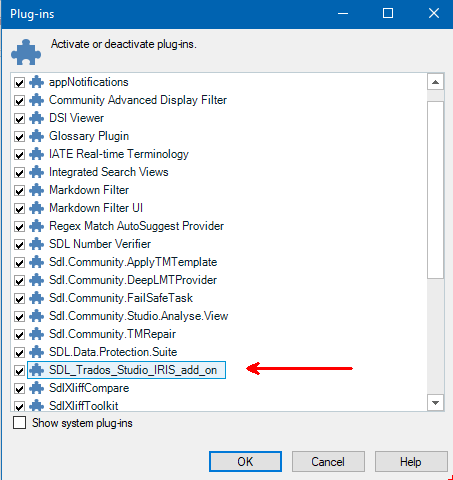Click the puzzle icon beside appNotifications

[36, 82]
